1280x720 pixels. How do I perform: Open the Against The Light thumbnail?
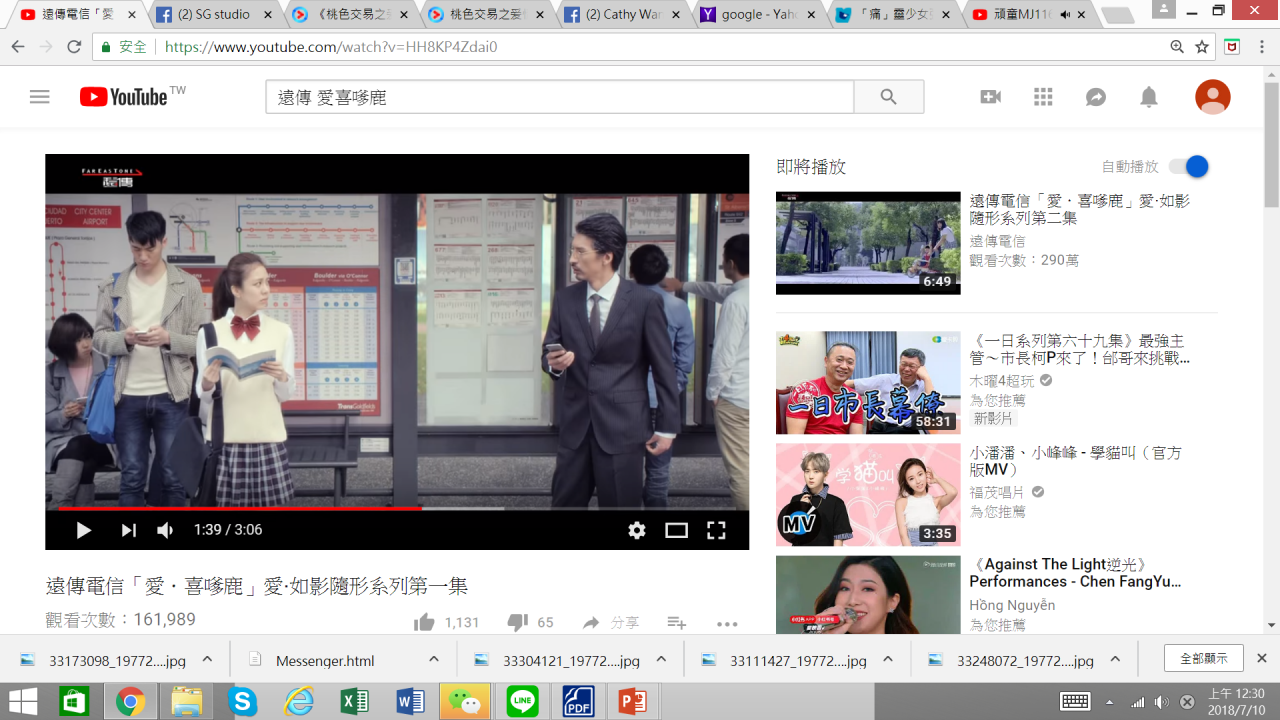tap(868, 594)
